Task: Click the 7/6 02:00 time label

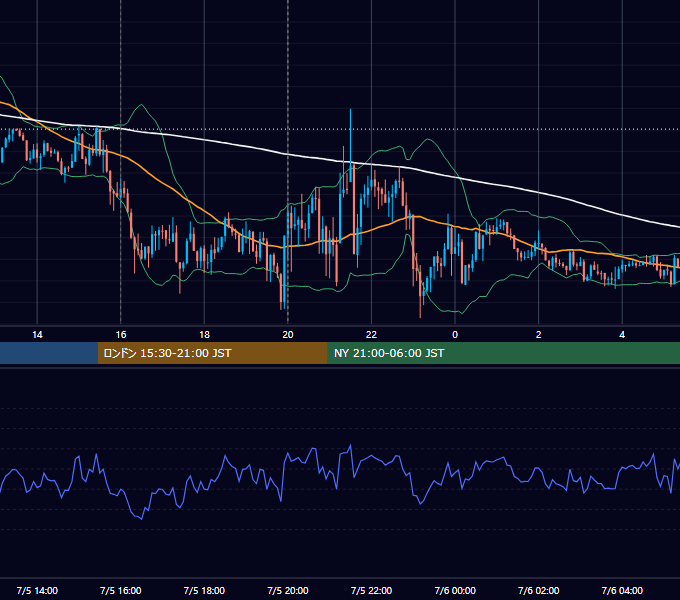Action: click(539, 590)
